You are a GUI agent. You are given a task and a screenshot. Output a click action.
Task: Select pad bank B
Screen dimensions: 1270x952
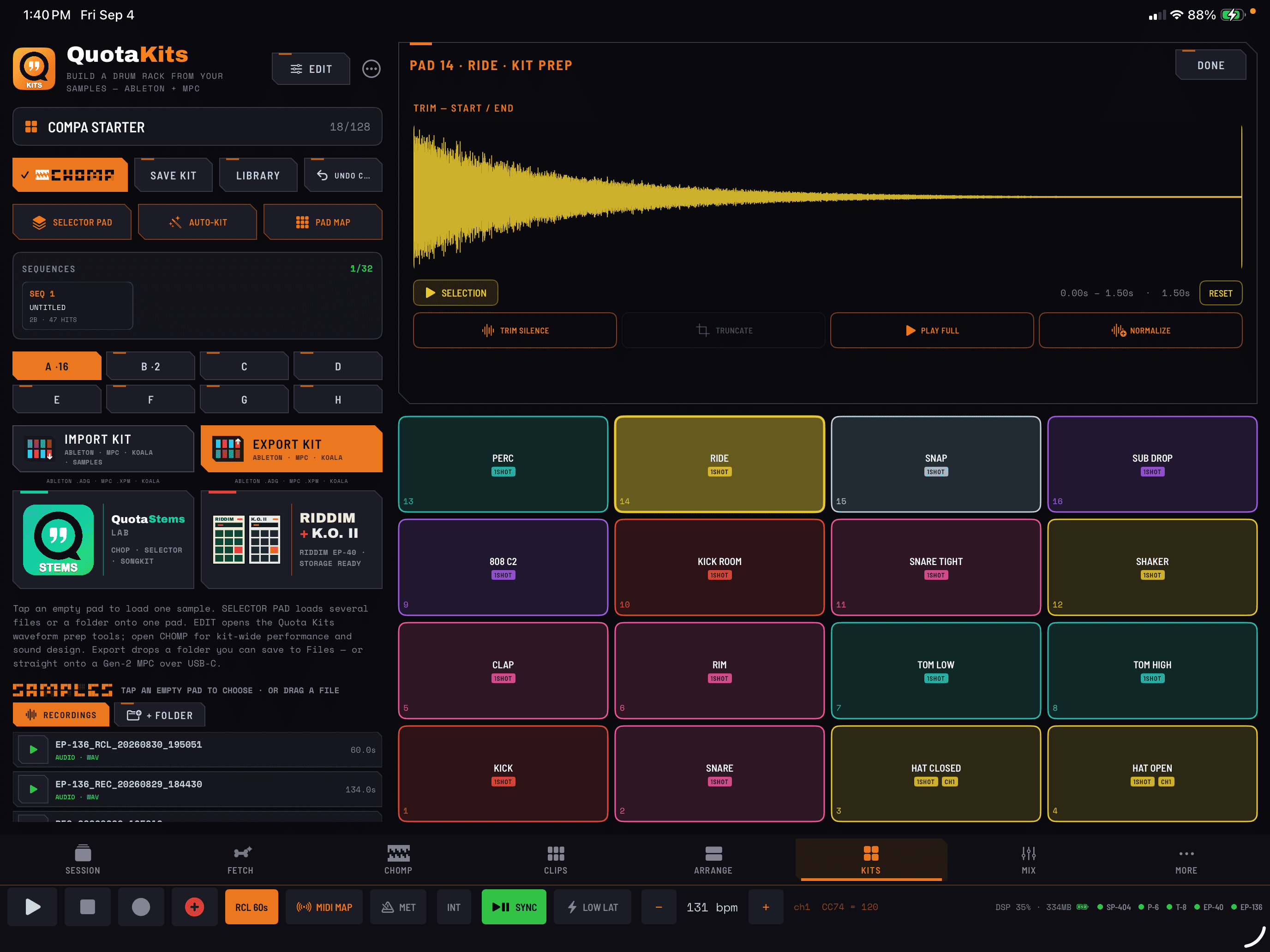pos(150,366)
